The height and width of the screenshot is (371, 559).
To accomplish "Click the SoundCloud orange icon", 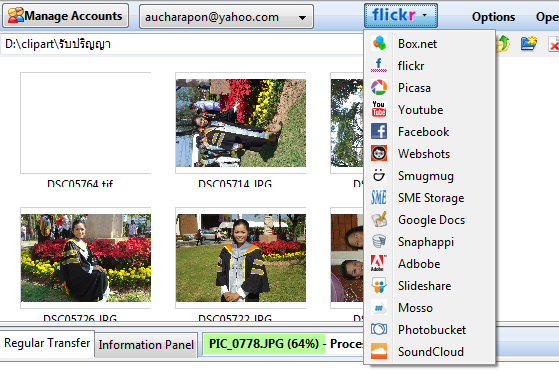I will click(x=379, y=351).
